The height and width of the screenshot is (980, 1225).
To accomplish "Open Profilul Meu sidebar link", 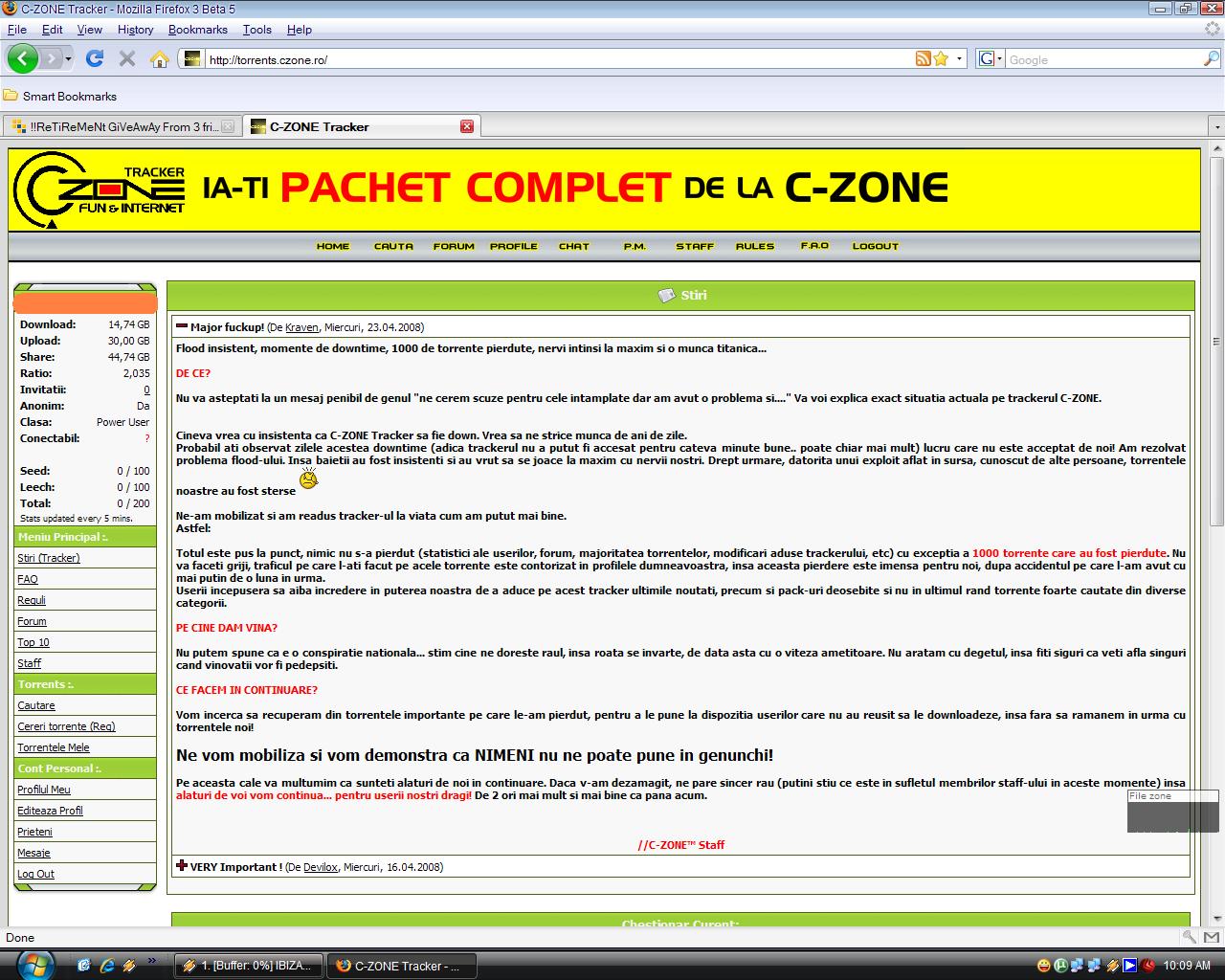I will pyautogui.click(x=44, y=790).
